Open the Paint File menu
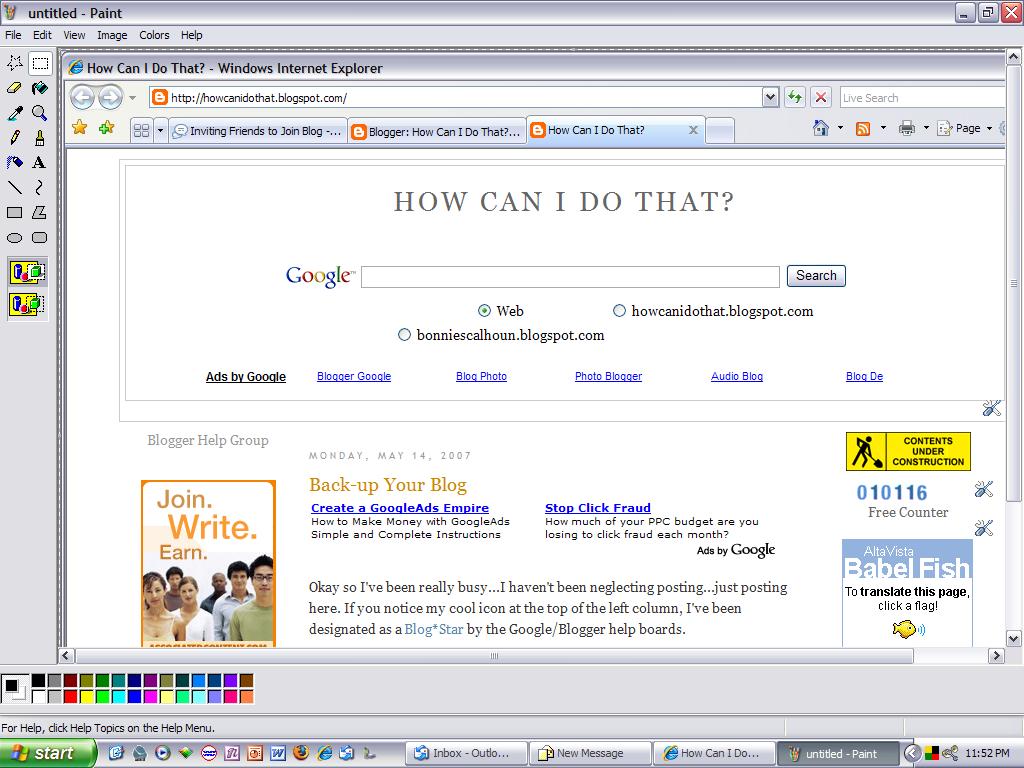This screenshot has height=768, width=1024. click(x=13, y=35)
